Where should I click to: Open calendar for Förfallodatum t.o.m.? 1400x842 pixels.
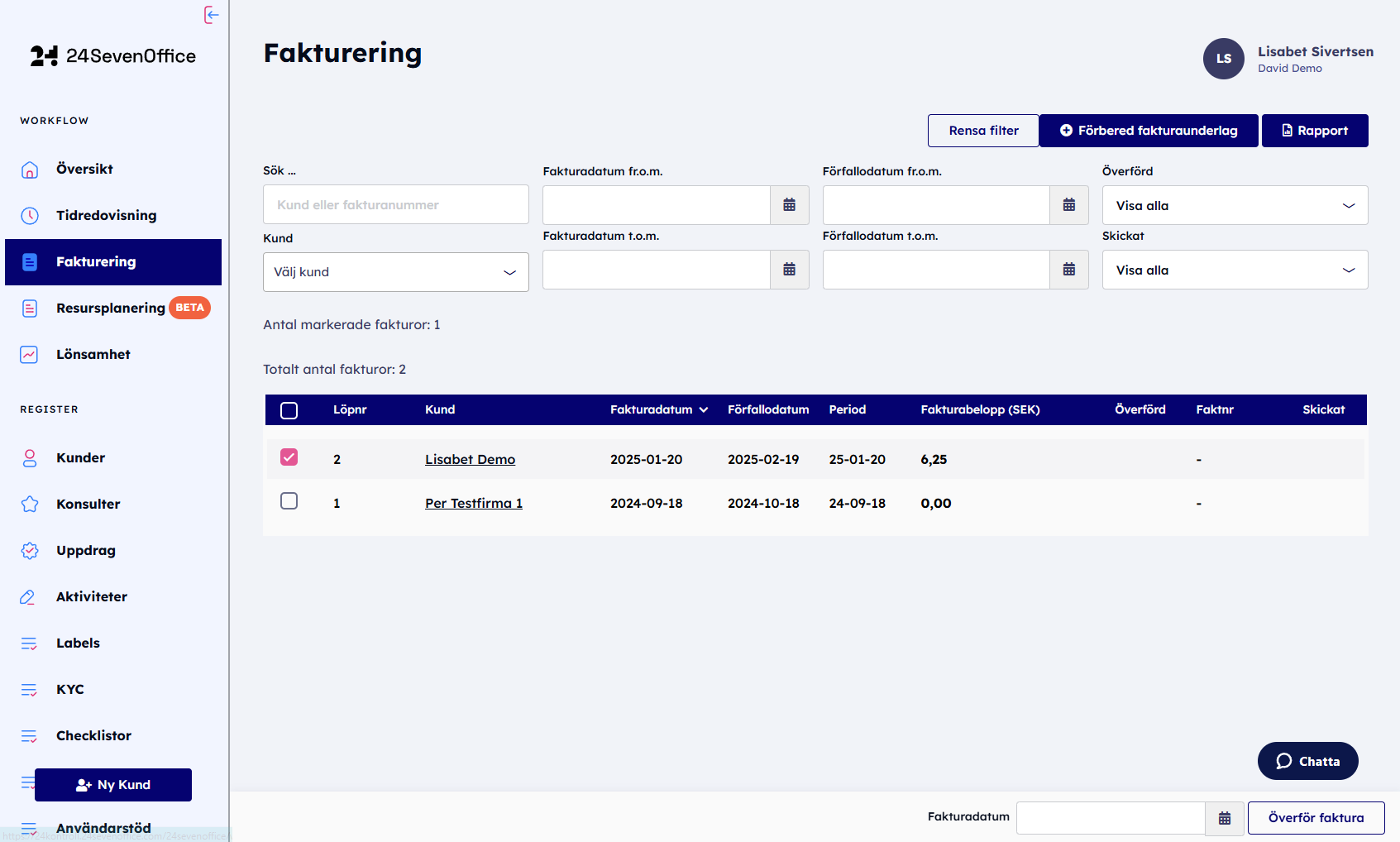coord(1068,270)
